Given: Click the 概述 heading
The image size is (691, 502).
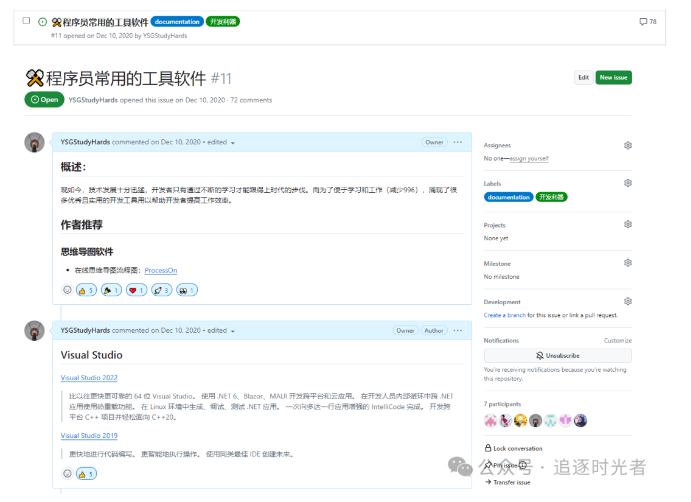Looking at the screenshot, I should (73, 167).
